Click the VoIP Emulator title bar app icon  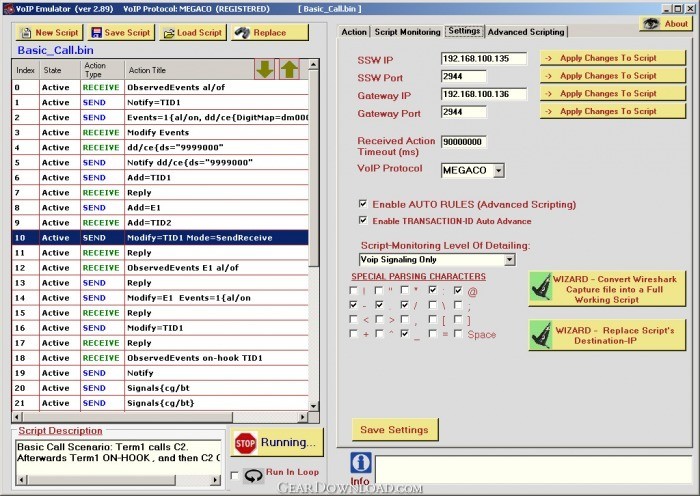point(9,8)
